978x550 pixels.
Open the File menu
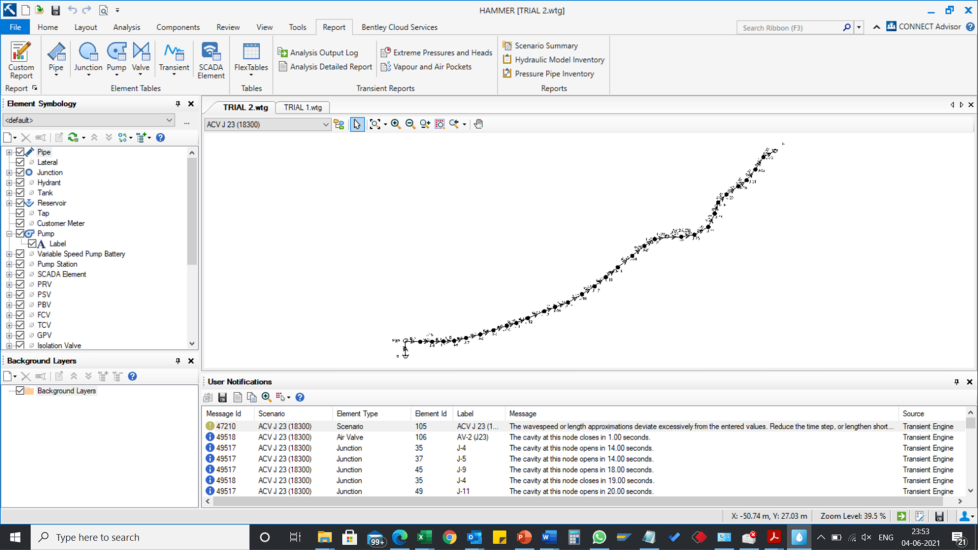[15, 27]
